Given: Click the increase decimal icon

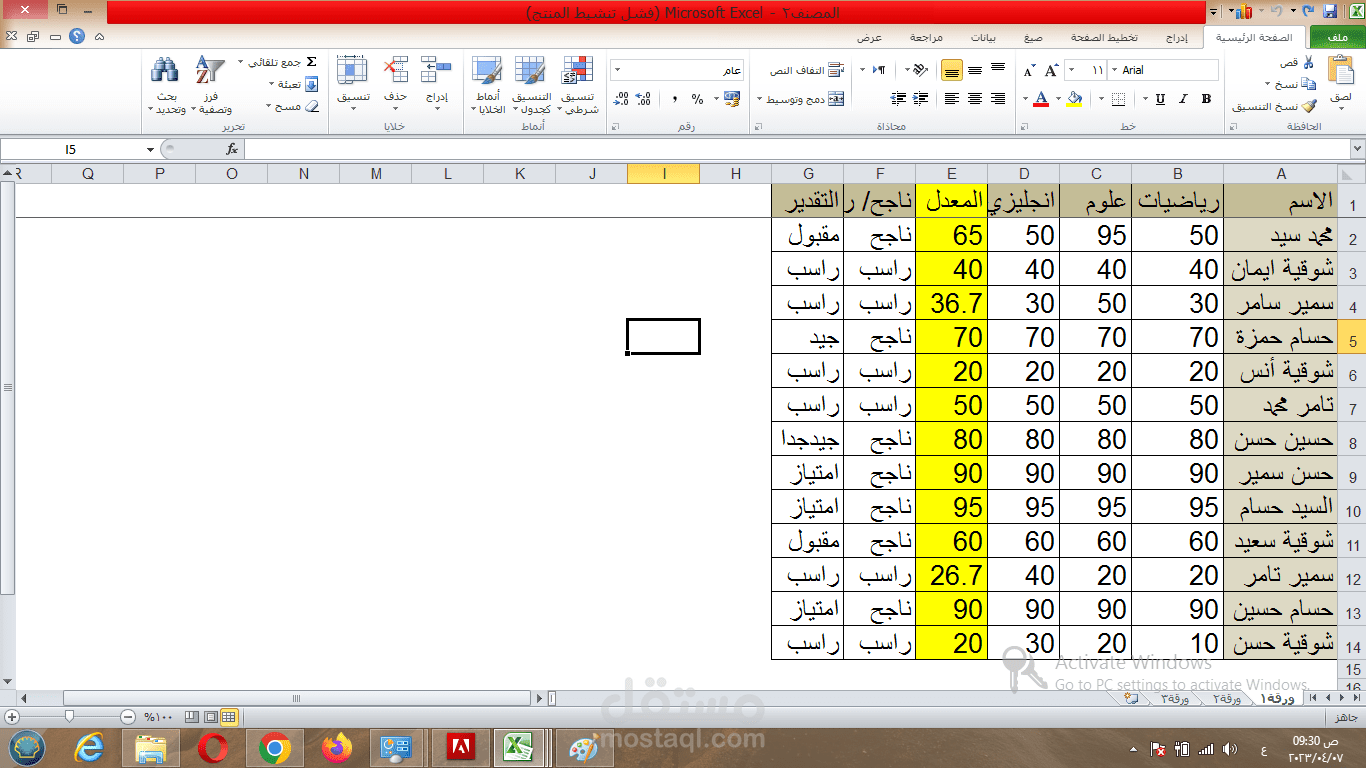Looking at the screenshot, I should [x=645, y=99].
